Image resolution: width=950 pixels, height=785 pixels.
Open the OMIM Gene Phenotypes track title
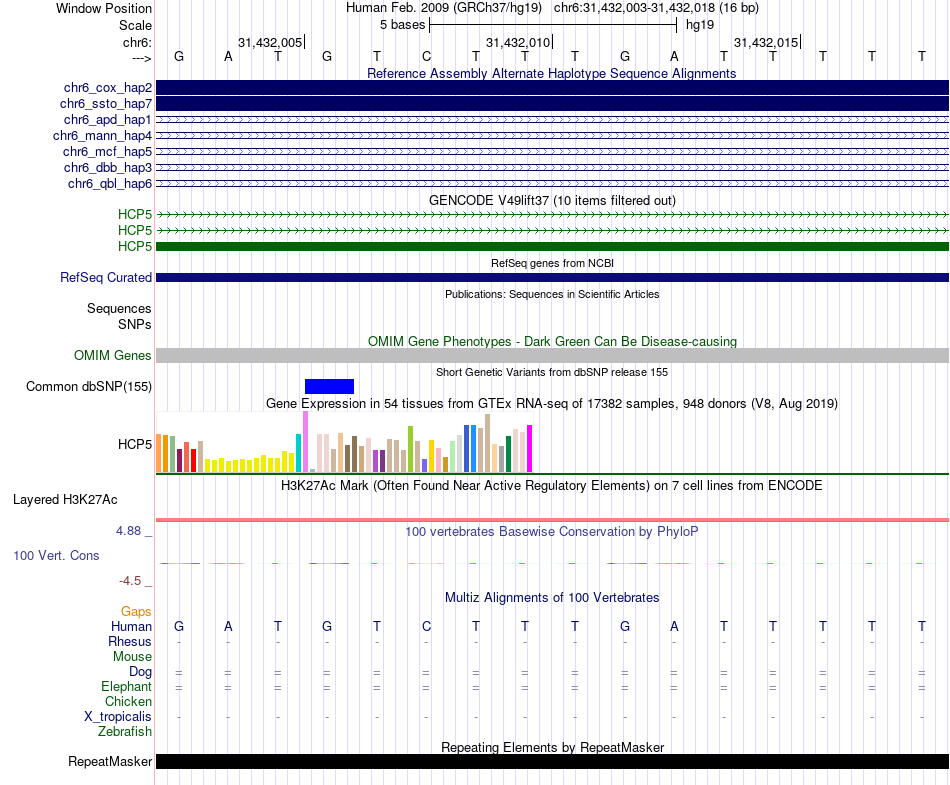[552, 341]
